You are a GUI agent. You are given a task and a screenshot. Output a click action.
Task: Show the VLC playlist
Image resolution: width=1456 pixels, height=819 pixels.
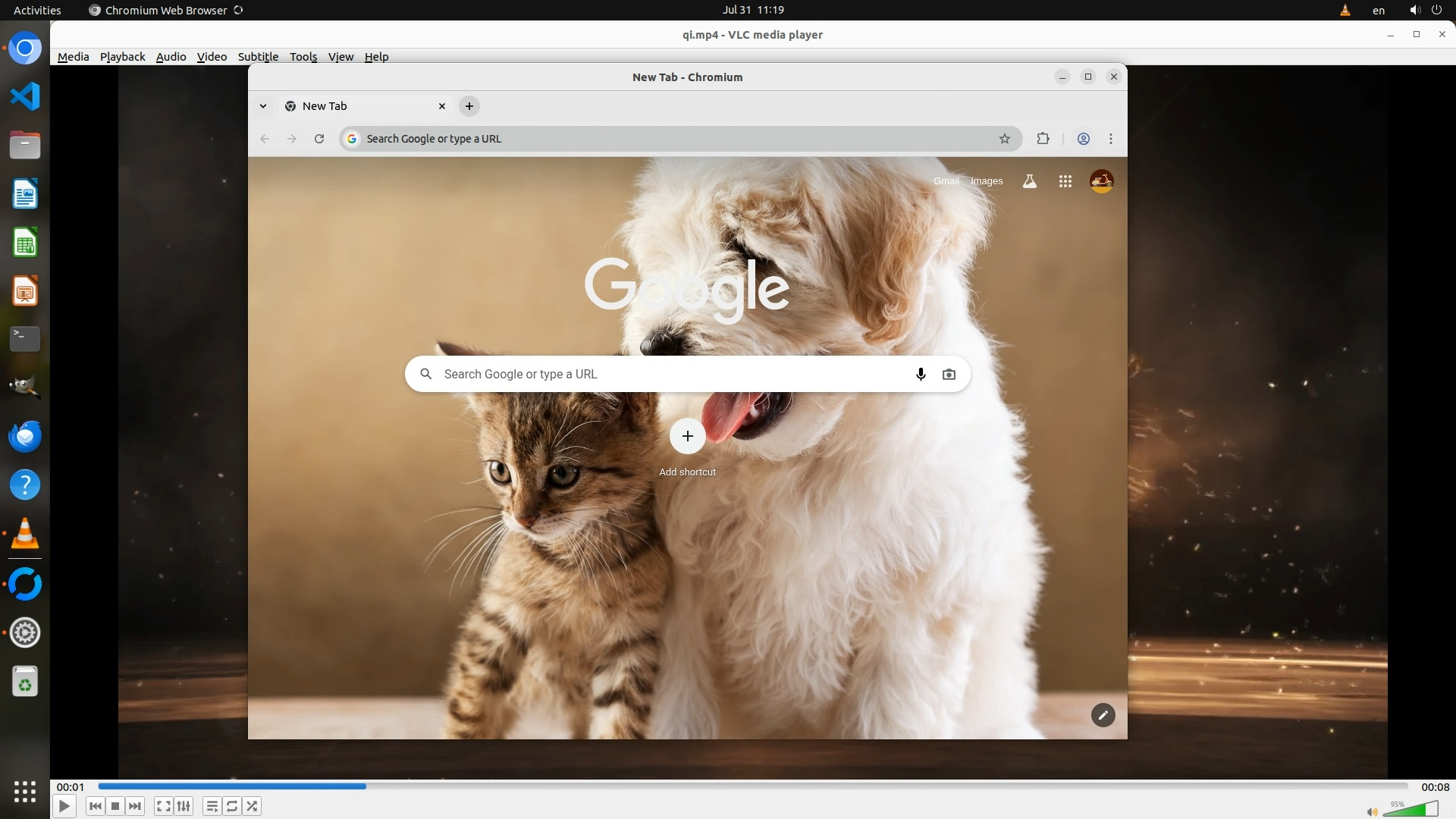(212, 806)
